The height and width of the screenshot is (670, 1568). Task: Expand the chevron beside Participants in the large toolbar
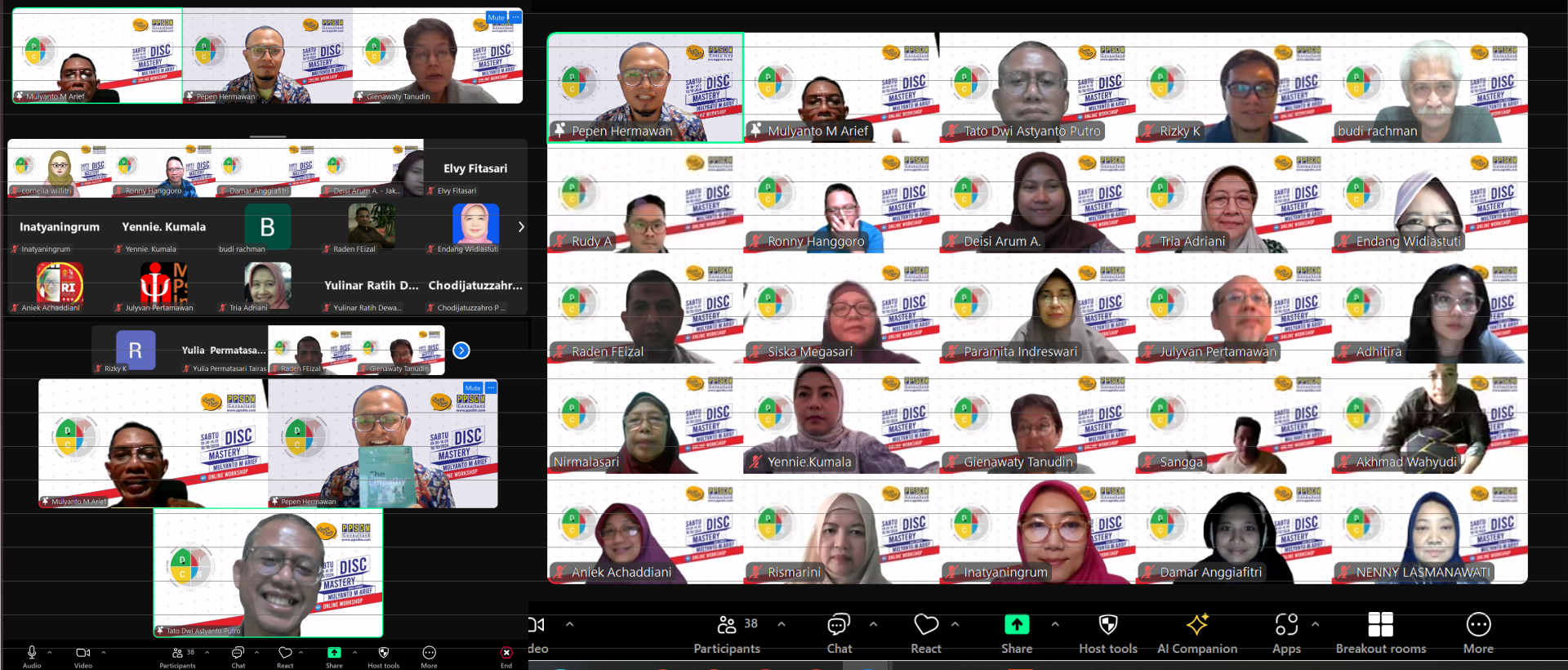[x=782, y=624]
